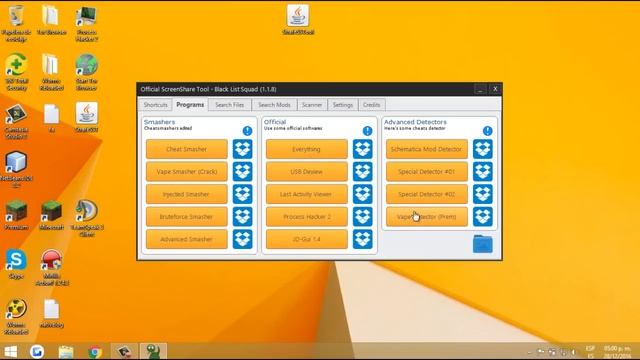The height and width of the screenshot is (360, 640).
Task: Open the blue folder icon in tool window
Action: (482, 244)
